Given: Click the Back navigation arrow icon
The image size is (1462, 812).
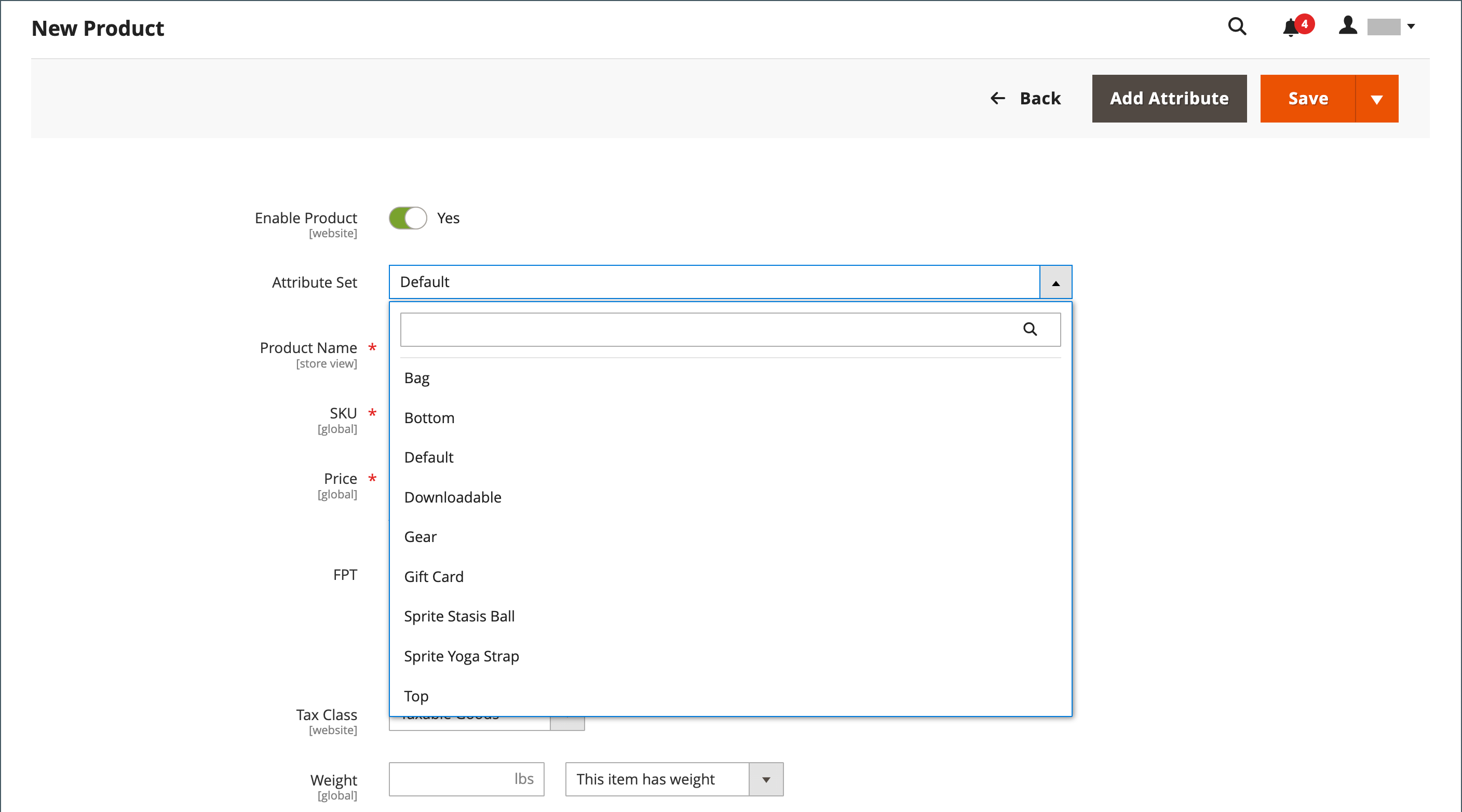Looking at the screenshot, I should [997, 98].
